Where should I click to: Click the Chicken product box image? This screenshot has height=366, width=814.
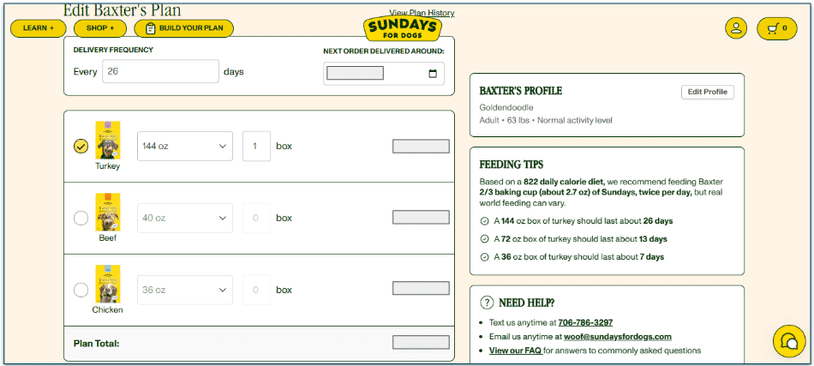107,284
